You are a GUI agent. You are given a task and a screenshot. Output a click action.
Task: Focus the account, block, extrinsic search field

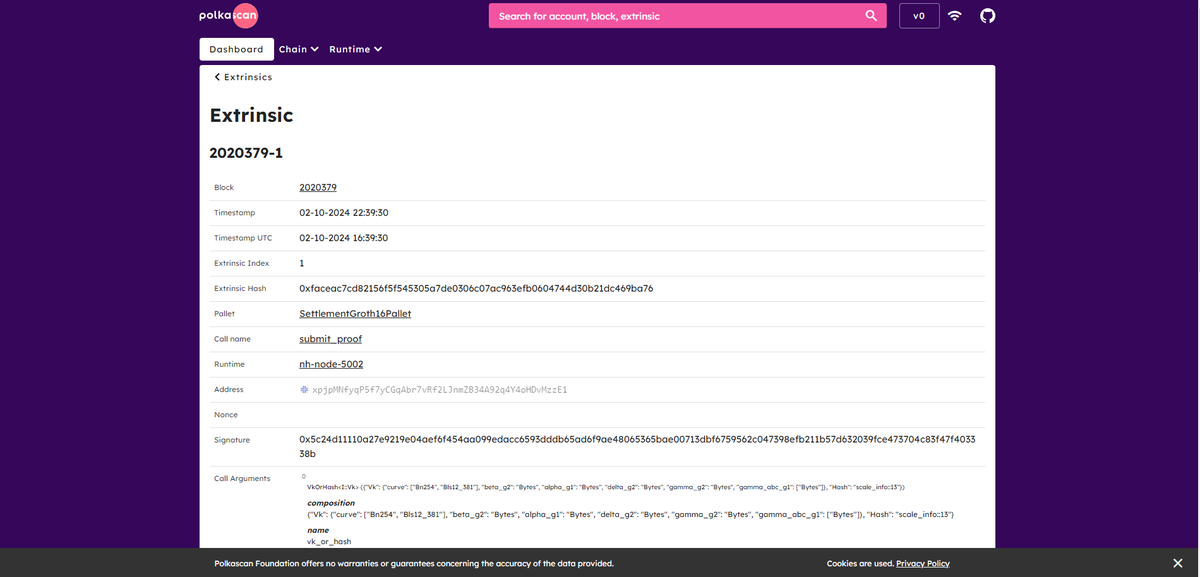(x=675, y=16)
